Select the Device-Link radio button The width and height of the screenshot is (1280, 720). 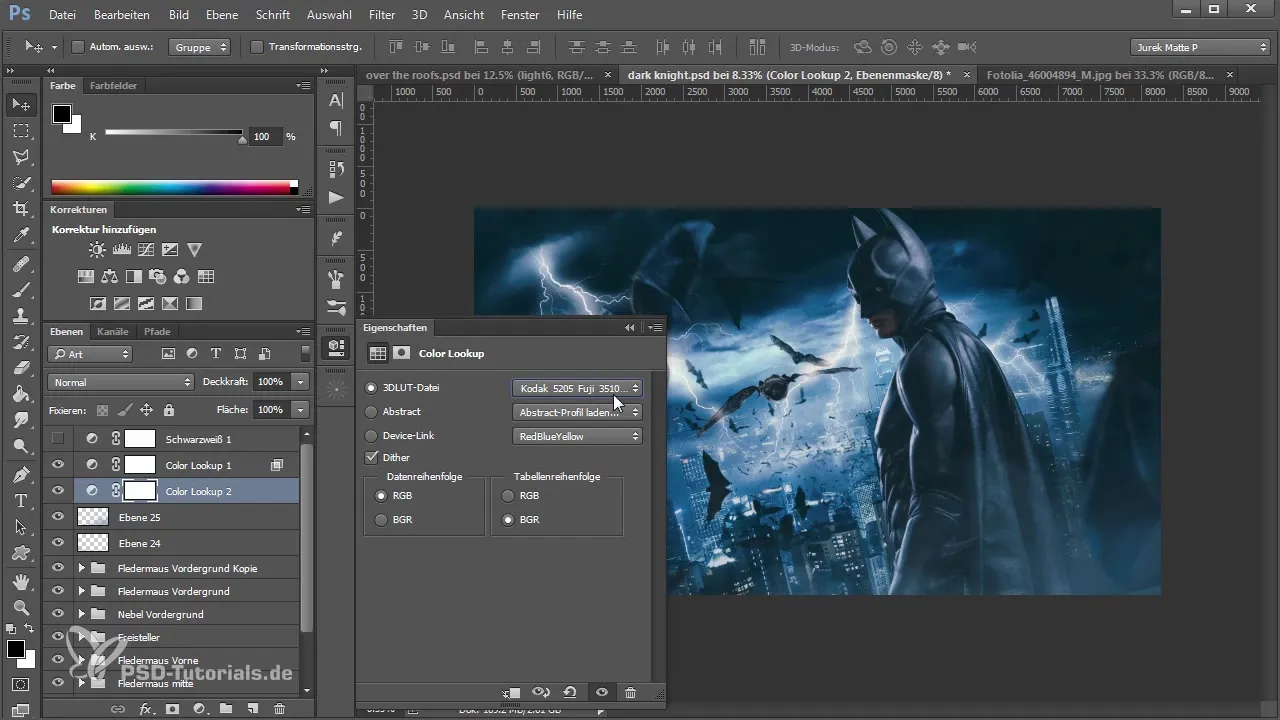pos(372,436)
